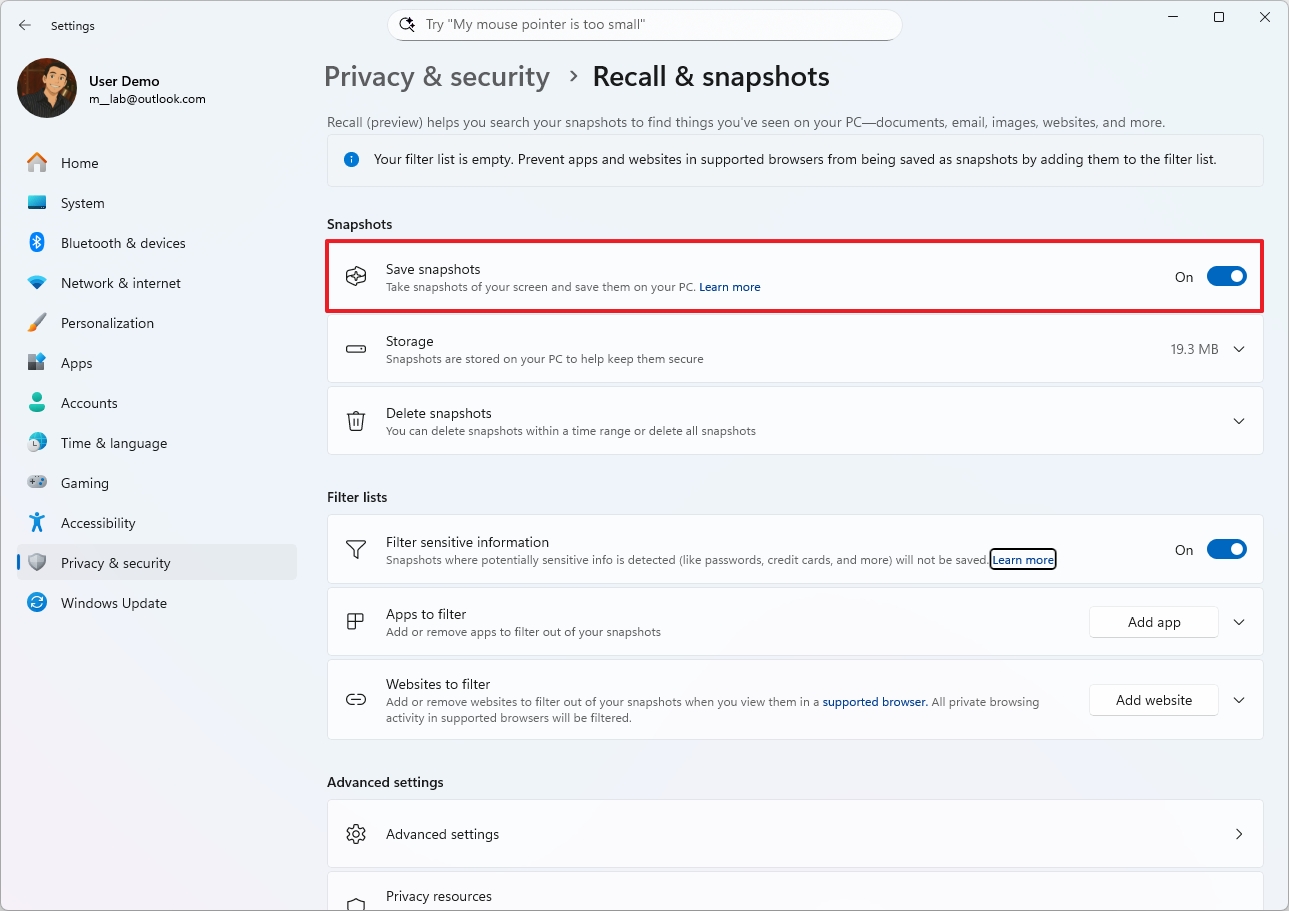
Task: Turn off the Save snapshots toggle
Action: tap(1227, 276)
